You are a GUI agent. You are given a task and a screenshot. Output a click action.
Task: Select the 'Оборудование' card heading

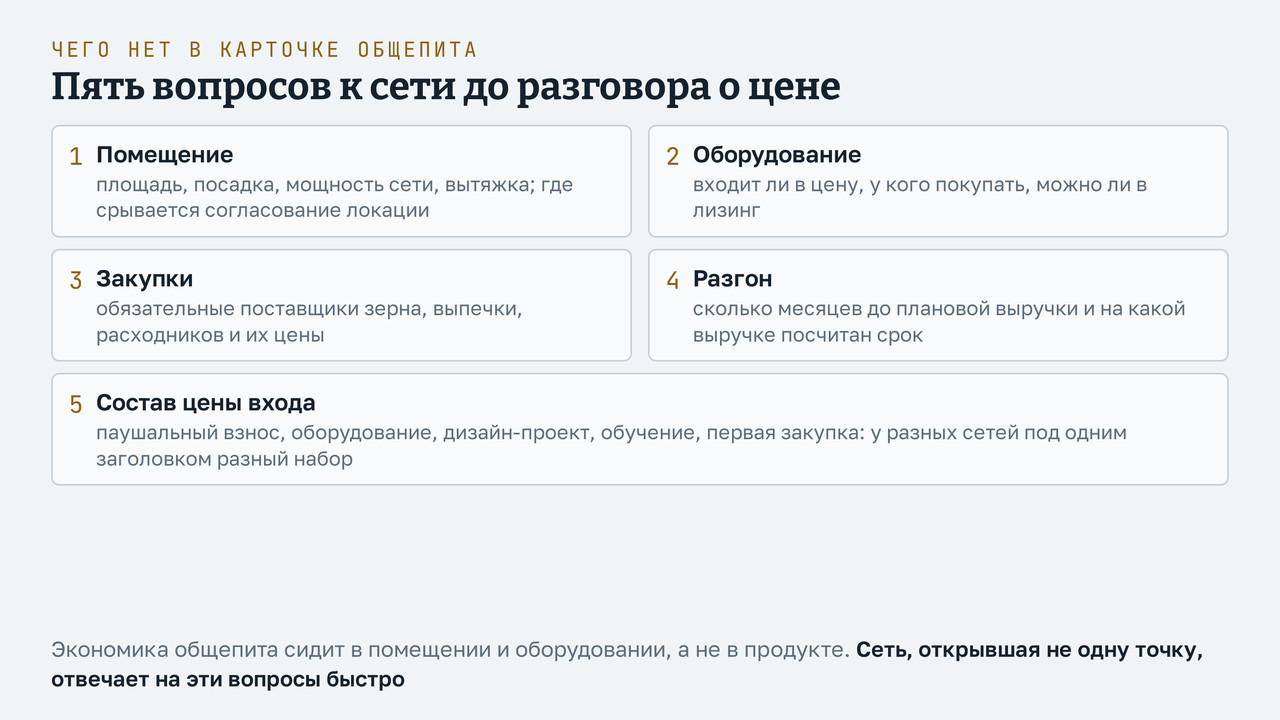tap(777, 155)
